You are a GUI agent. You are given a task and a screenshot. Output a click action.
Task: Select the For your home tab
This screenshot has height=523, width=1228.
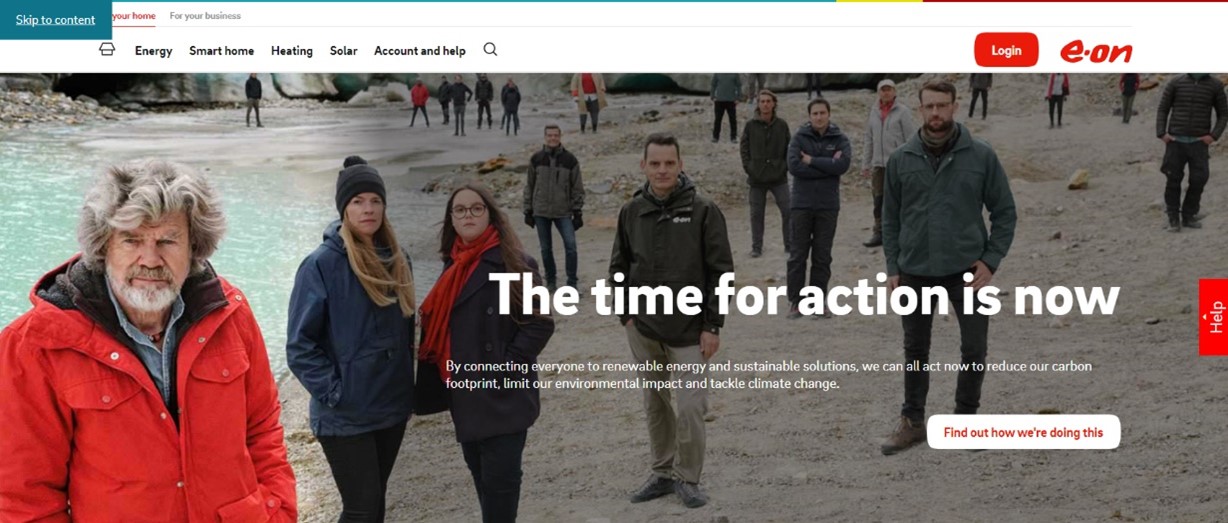(x=133, y=16)
